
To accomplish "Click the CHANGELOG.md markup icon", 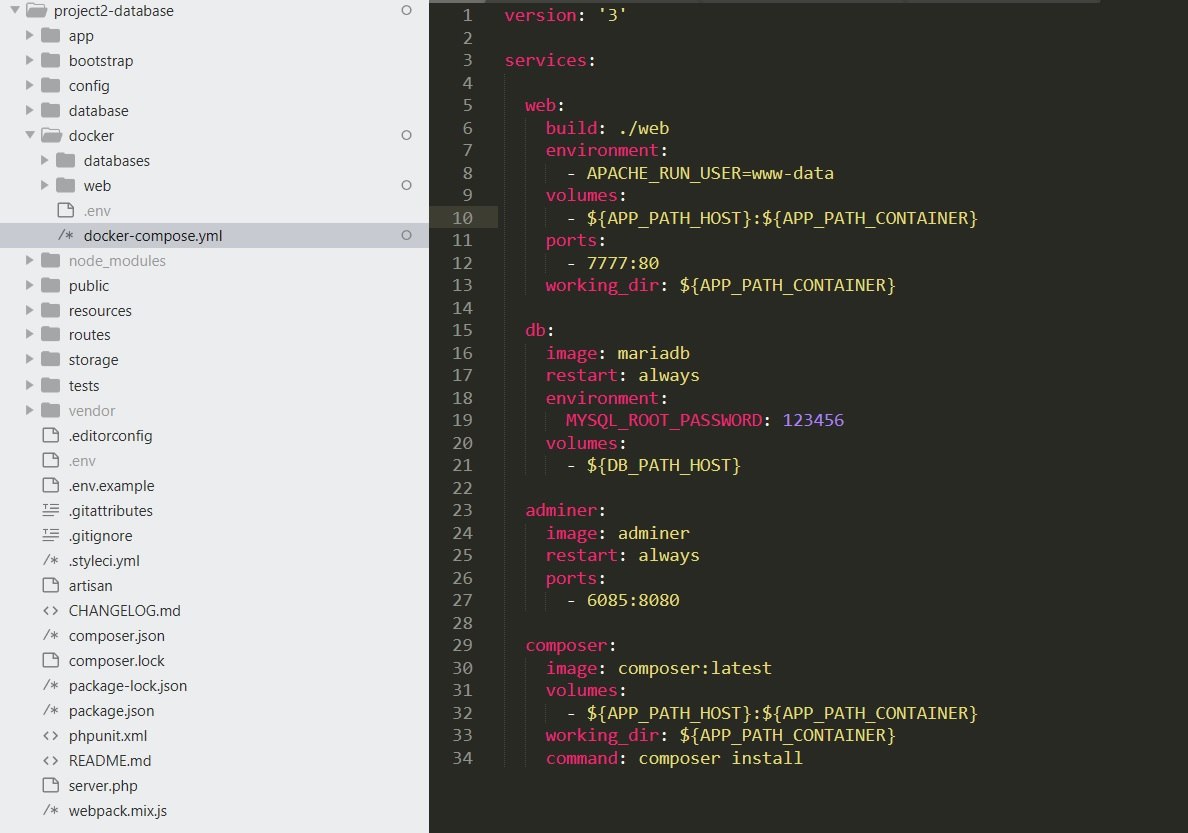I will tap(51, 611).
